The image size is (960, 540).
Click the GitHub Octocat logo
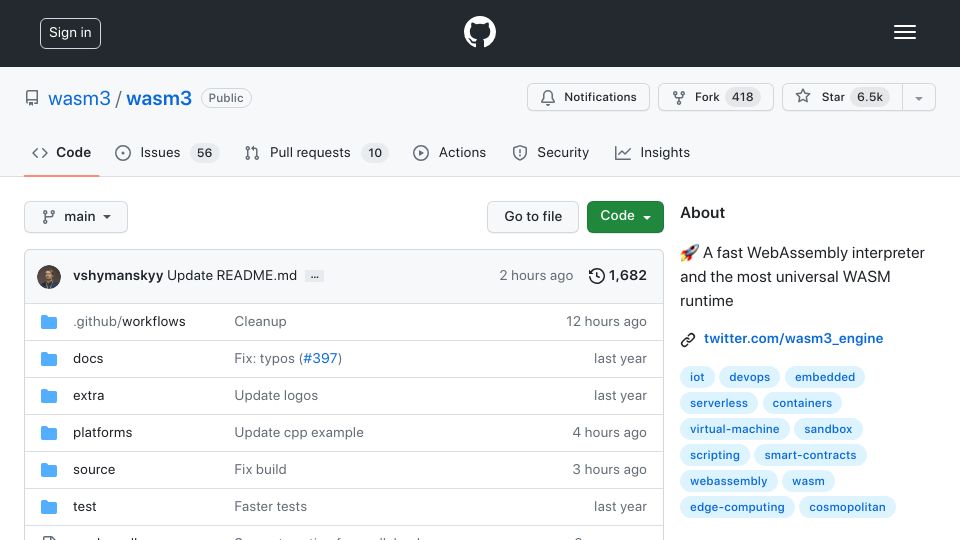pos(479,32)
